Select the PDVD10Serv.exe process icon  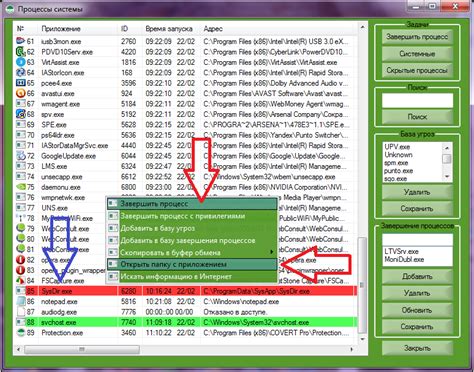tap(21, 52)
